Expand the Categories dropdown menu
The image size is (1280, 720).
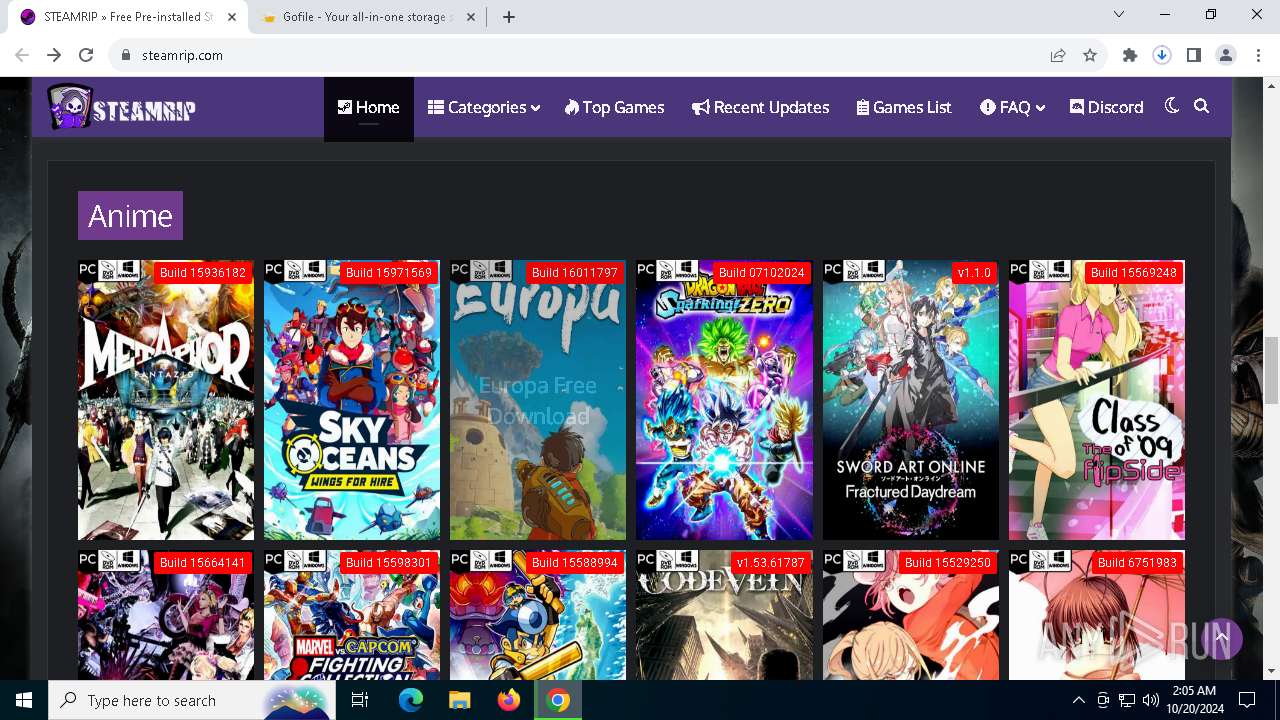[x=484, y=107]
